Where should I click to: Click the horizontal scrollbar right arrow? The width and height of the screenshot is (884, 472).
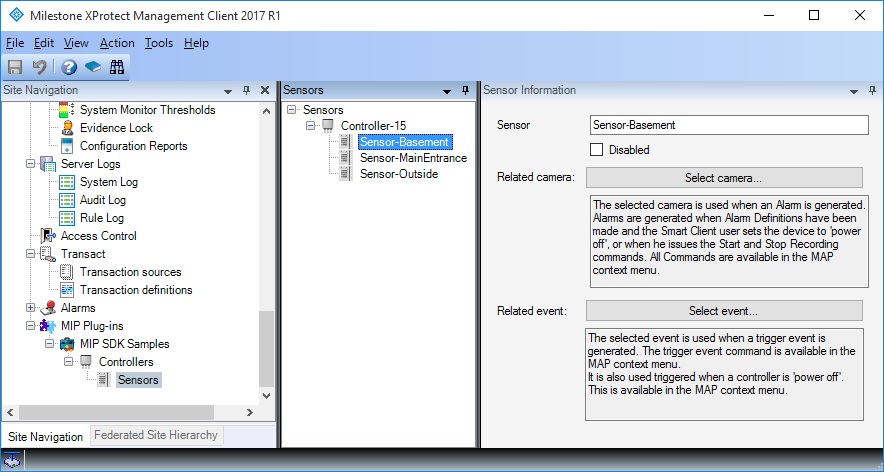(x=250, y=413)
